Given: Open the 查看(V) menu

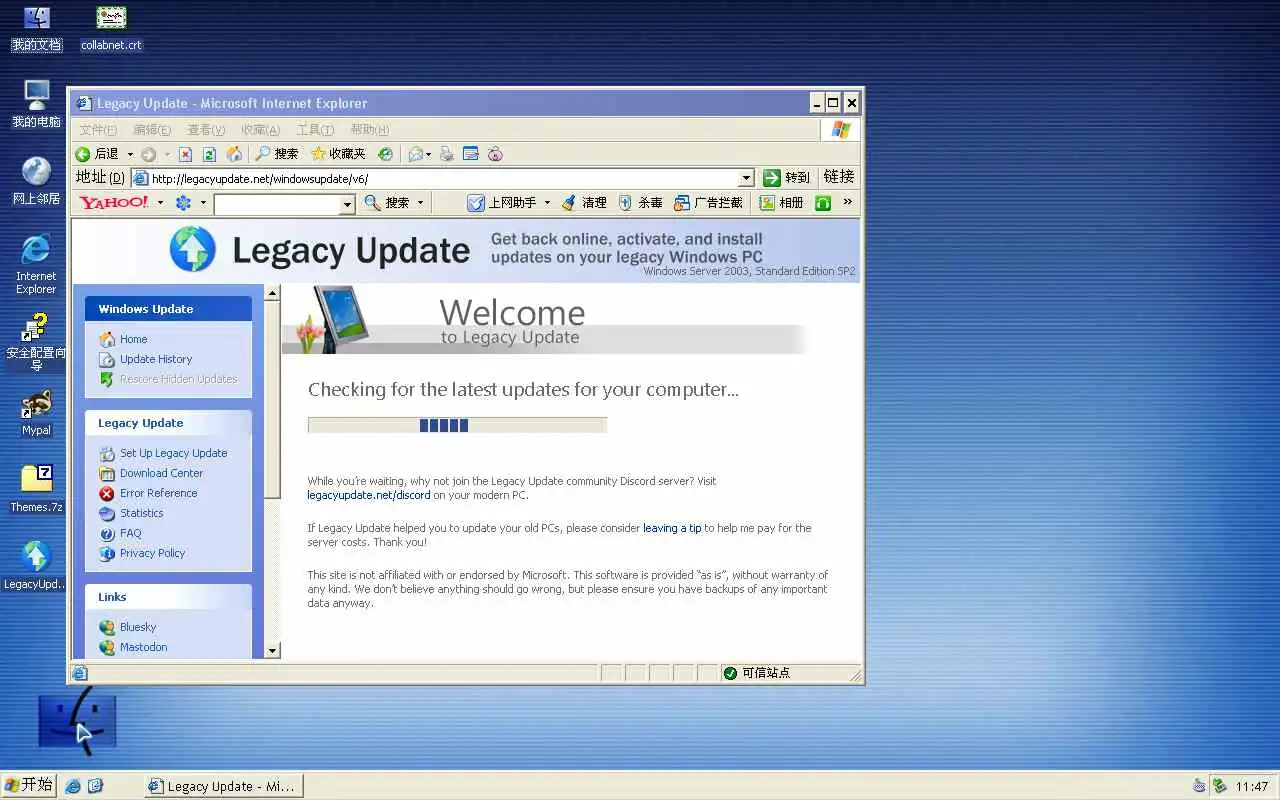Looking at the screenshot, I should [206, 130].
